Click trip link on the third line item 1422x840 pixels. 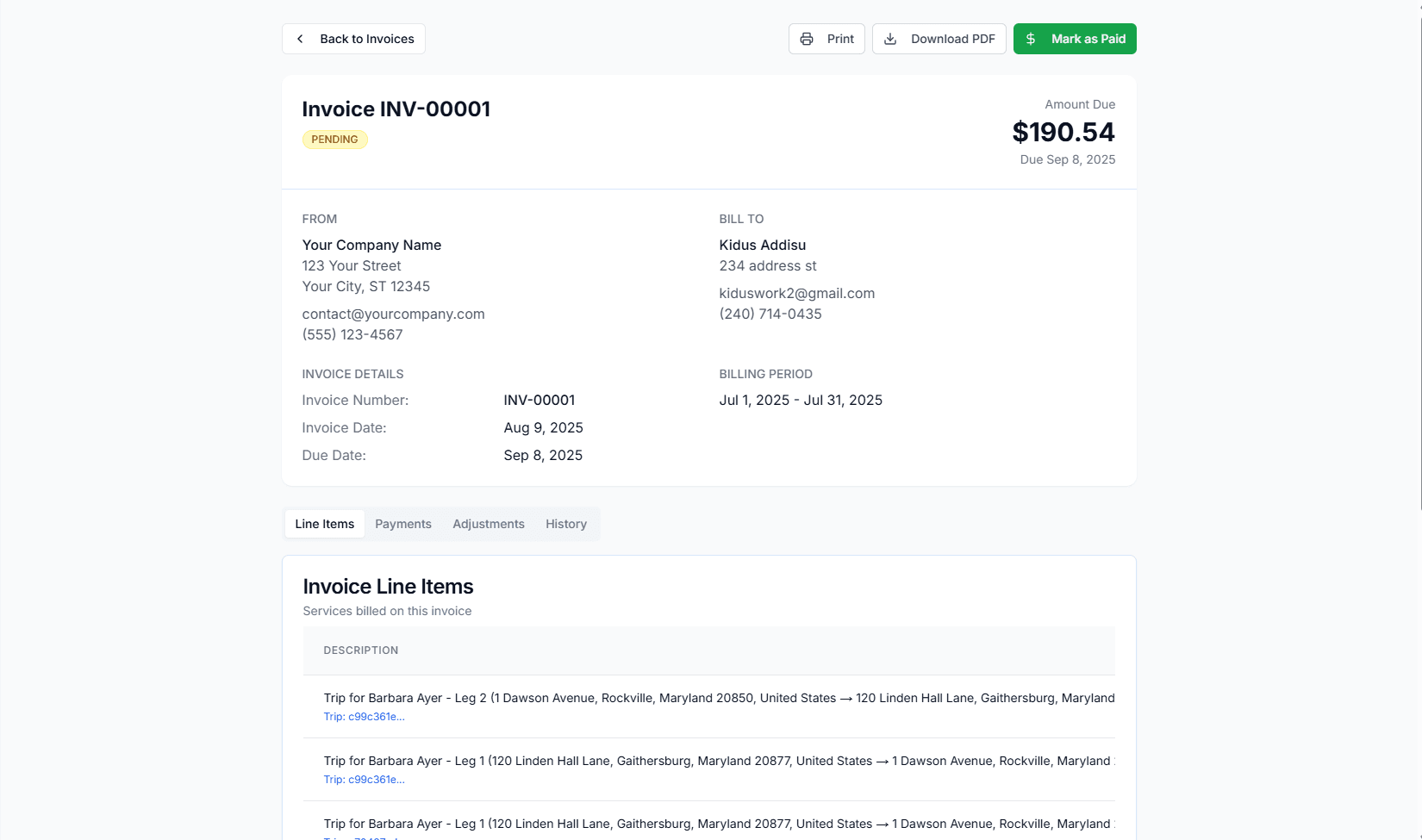tap(364, 837)
